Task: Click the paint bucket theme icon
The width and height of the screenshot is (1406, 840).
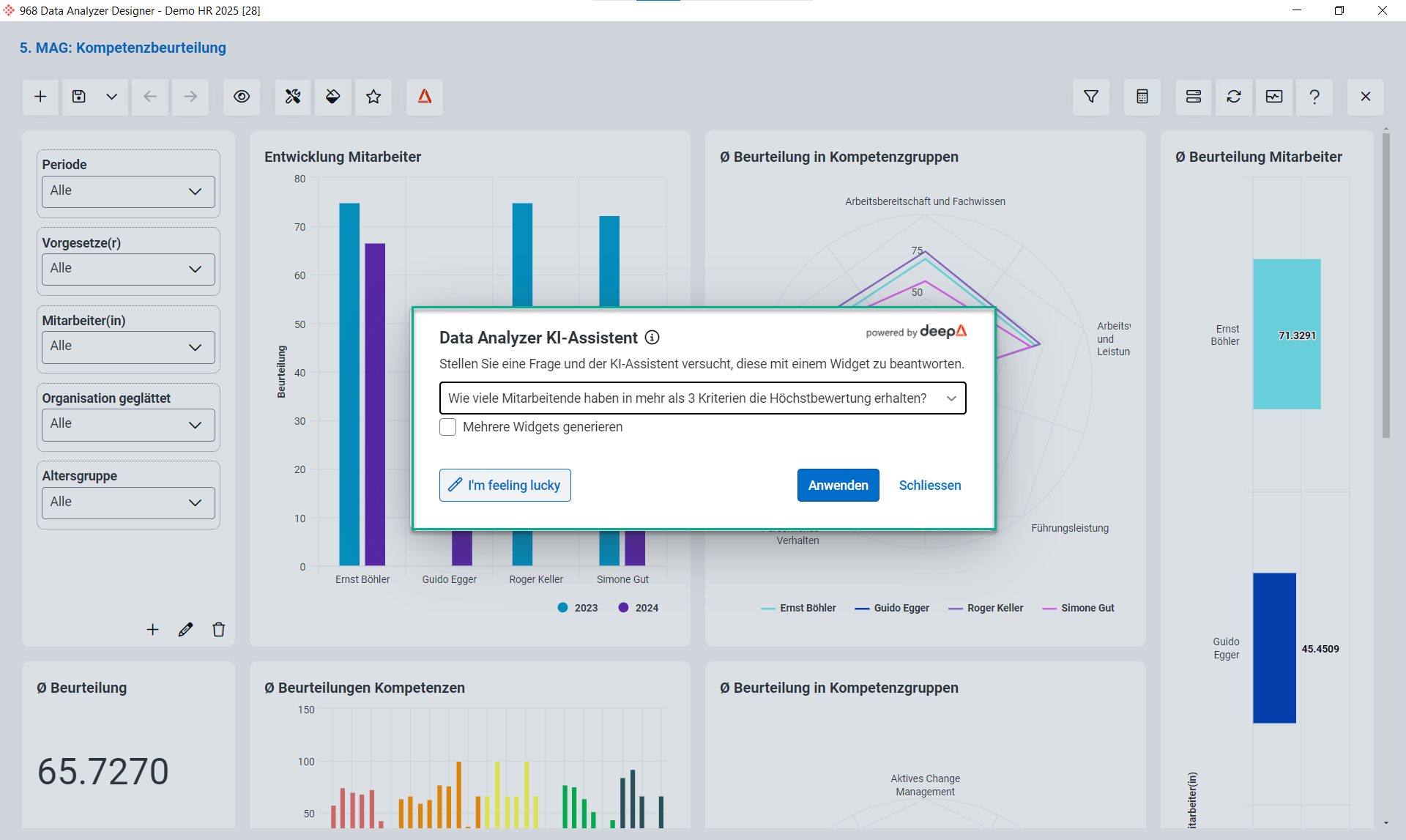Action: 333,97
